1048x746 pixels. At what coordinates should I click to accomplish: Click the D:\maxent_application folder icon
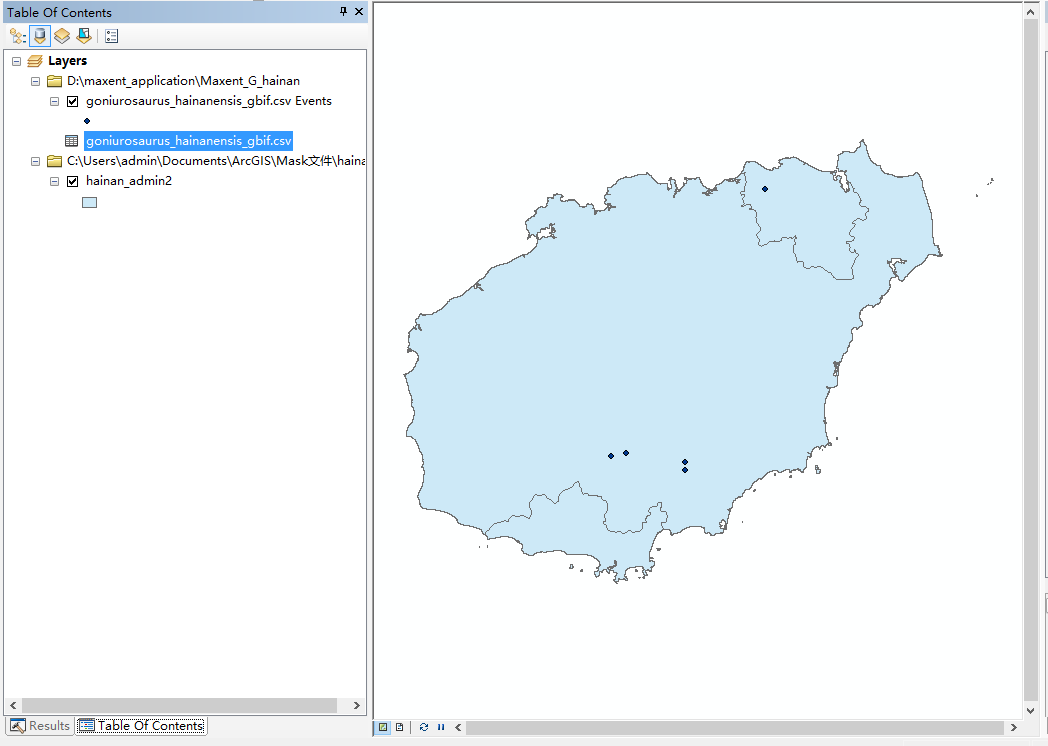pyautogui.click(x=54, y=81)
